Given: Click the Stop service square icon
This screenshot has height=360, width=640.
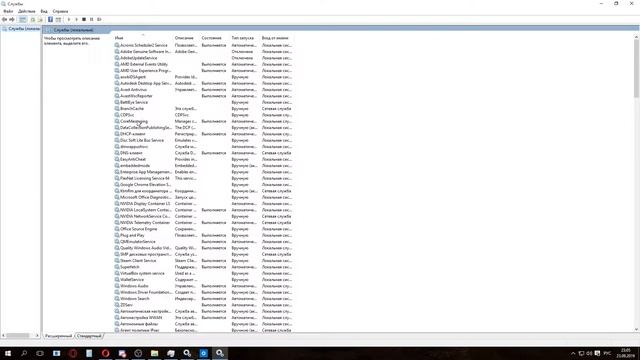Looking at the screenshot, I should coord(84,20).
